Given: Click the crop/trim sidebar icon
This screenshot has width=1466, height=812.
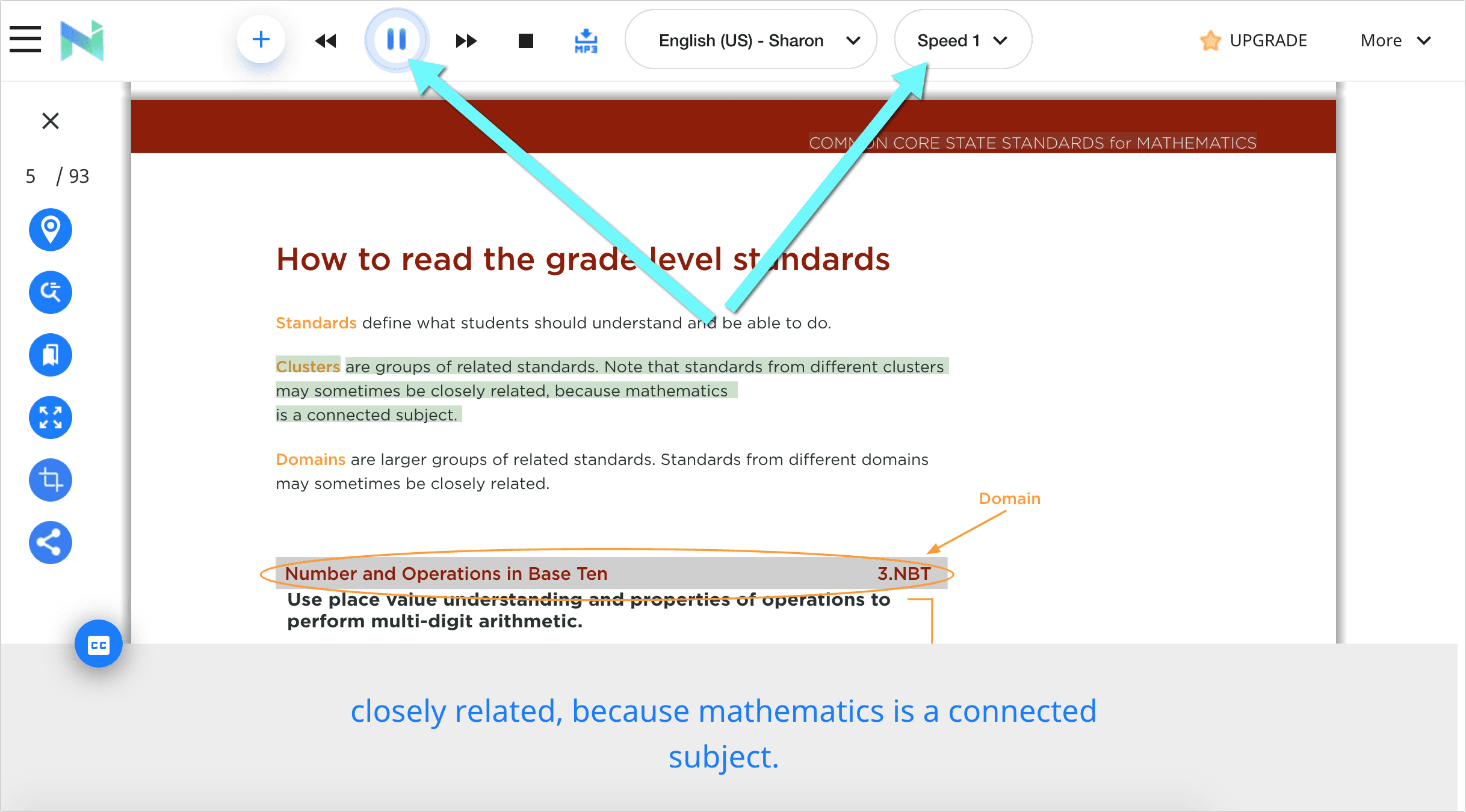Looking at the screenshot, I should tap(52, 479).
